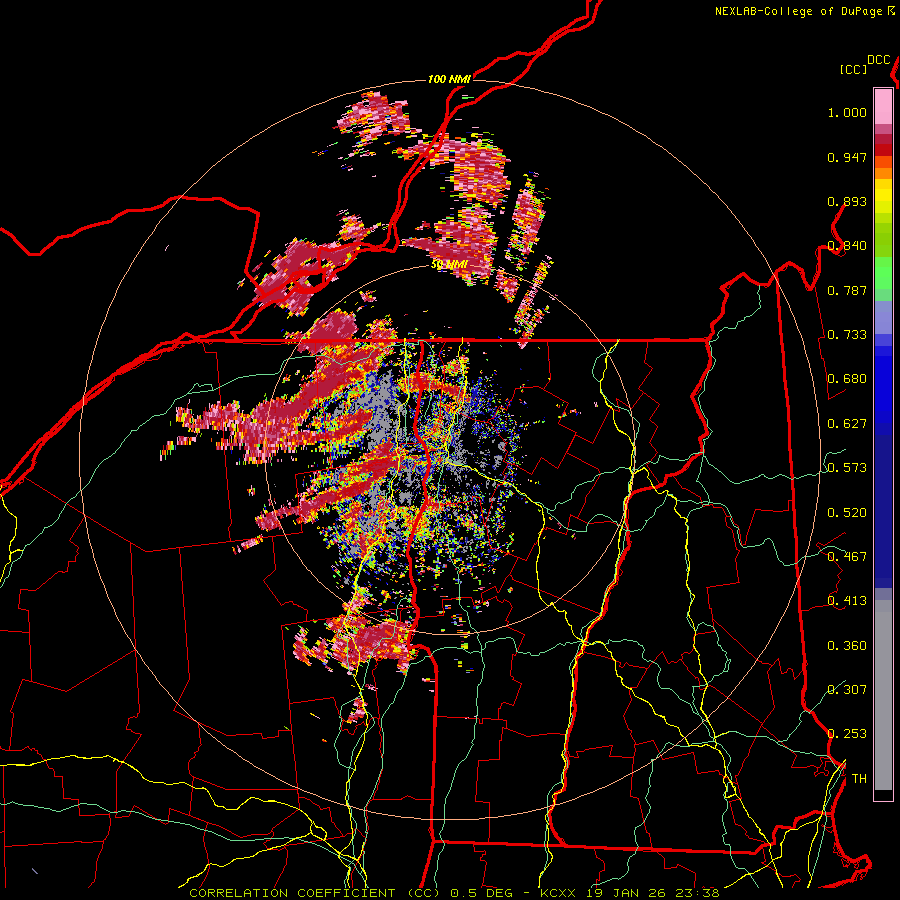Select the 0.520 scale value
This screenshot has height=900, width=900.
847,513
